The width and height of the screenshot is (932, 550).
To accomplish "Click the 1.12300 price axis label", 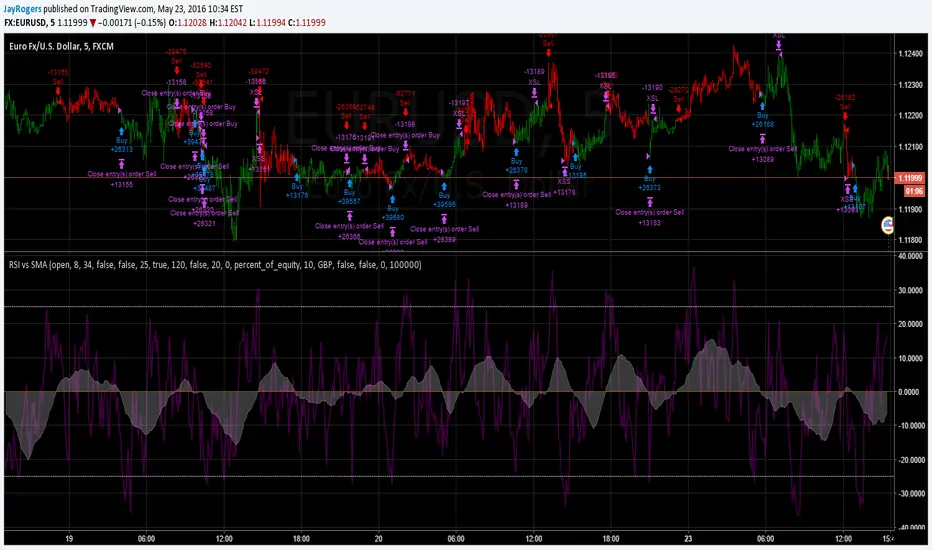I will (x=910, y=84).
